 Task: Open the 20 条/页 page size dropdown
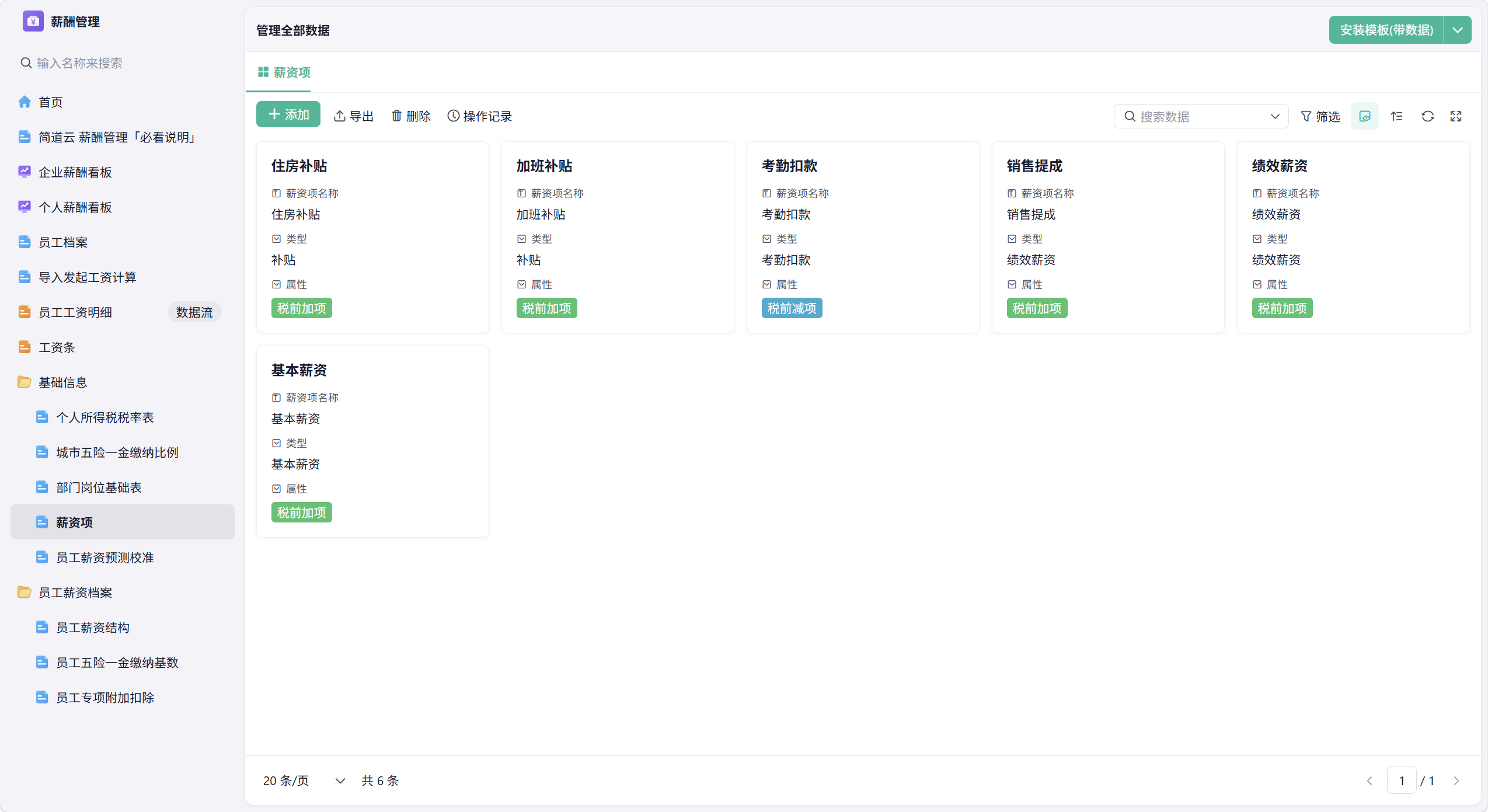click(304, 780)
